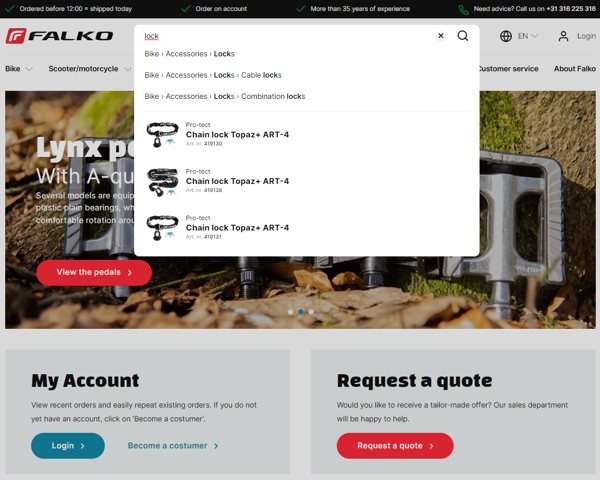Expand the Bike menu

pos(19,69)
